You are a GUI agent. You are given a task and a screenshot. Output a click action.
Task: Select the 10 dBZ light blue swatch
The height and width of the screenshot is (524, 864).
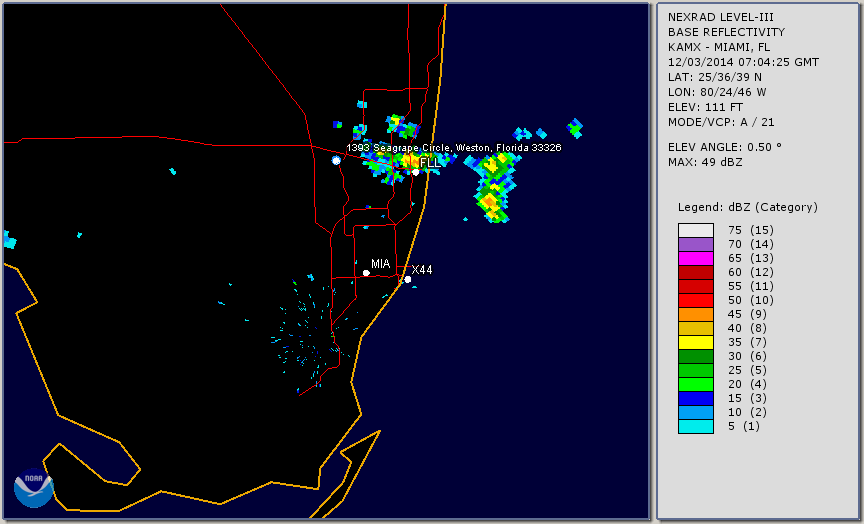[696, 413]
